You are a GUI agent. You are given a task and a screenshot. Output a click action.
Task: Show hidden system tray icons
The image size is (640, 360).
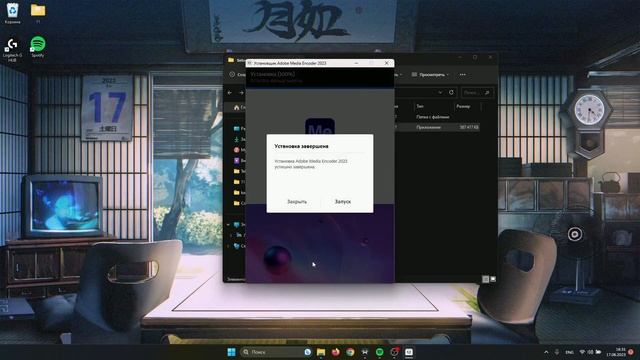tap(546, 352)
